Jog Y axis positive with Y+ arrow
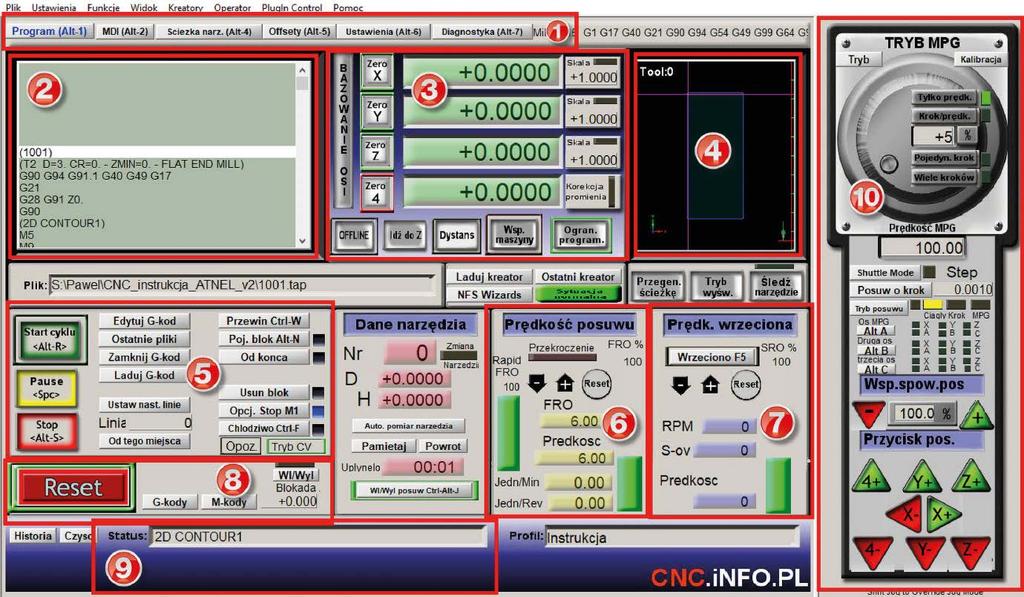Viewport: 1024px width, 597px height. click(921, 478)
